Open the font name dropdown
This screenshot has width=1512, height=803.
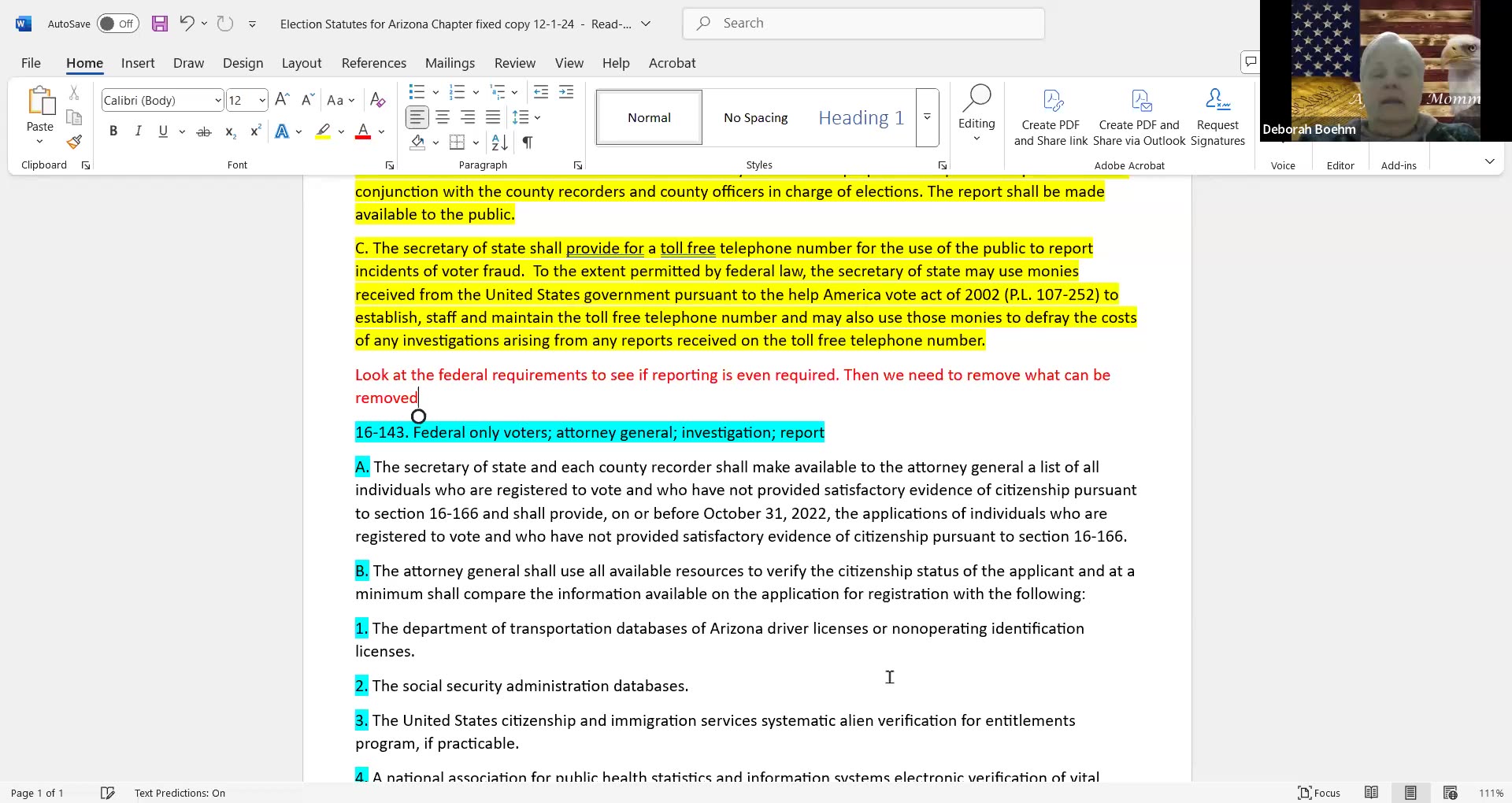point(217,100)
